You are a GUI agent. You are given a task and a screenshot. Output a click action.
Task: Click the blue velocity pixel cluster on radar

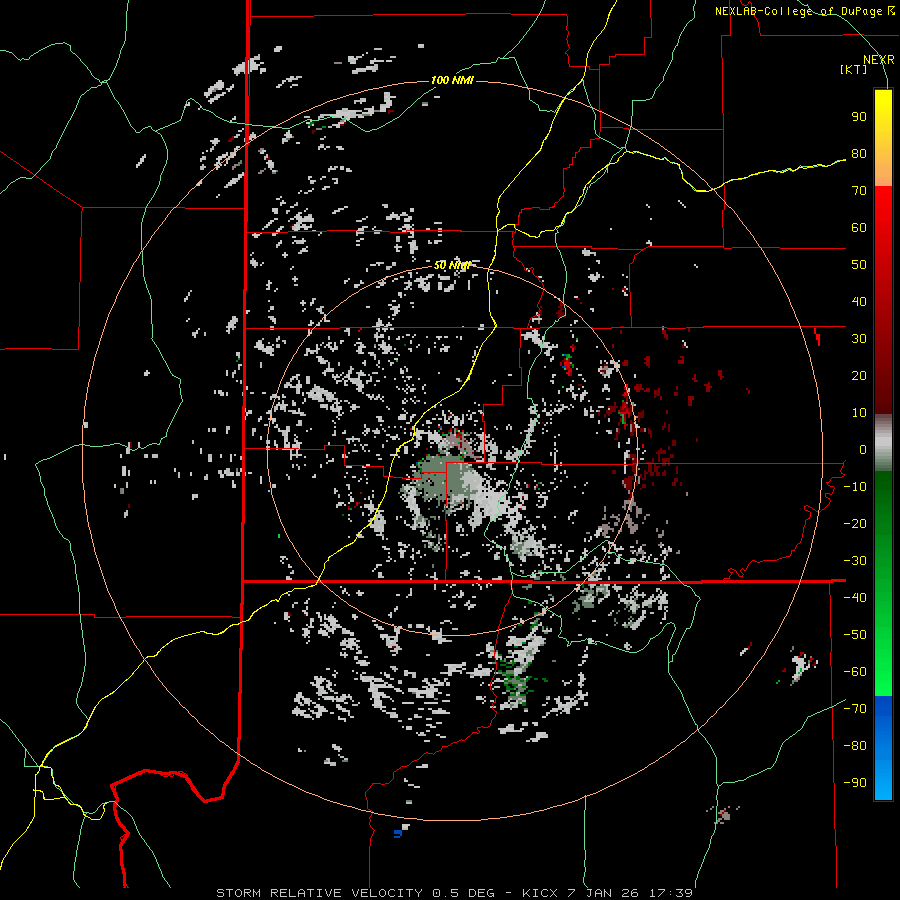[x=397, y=833]
